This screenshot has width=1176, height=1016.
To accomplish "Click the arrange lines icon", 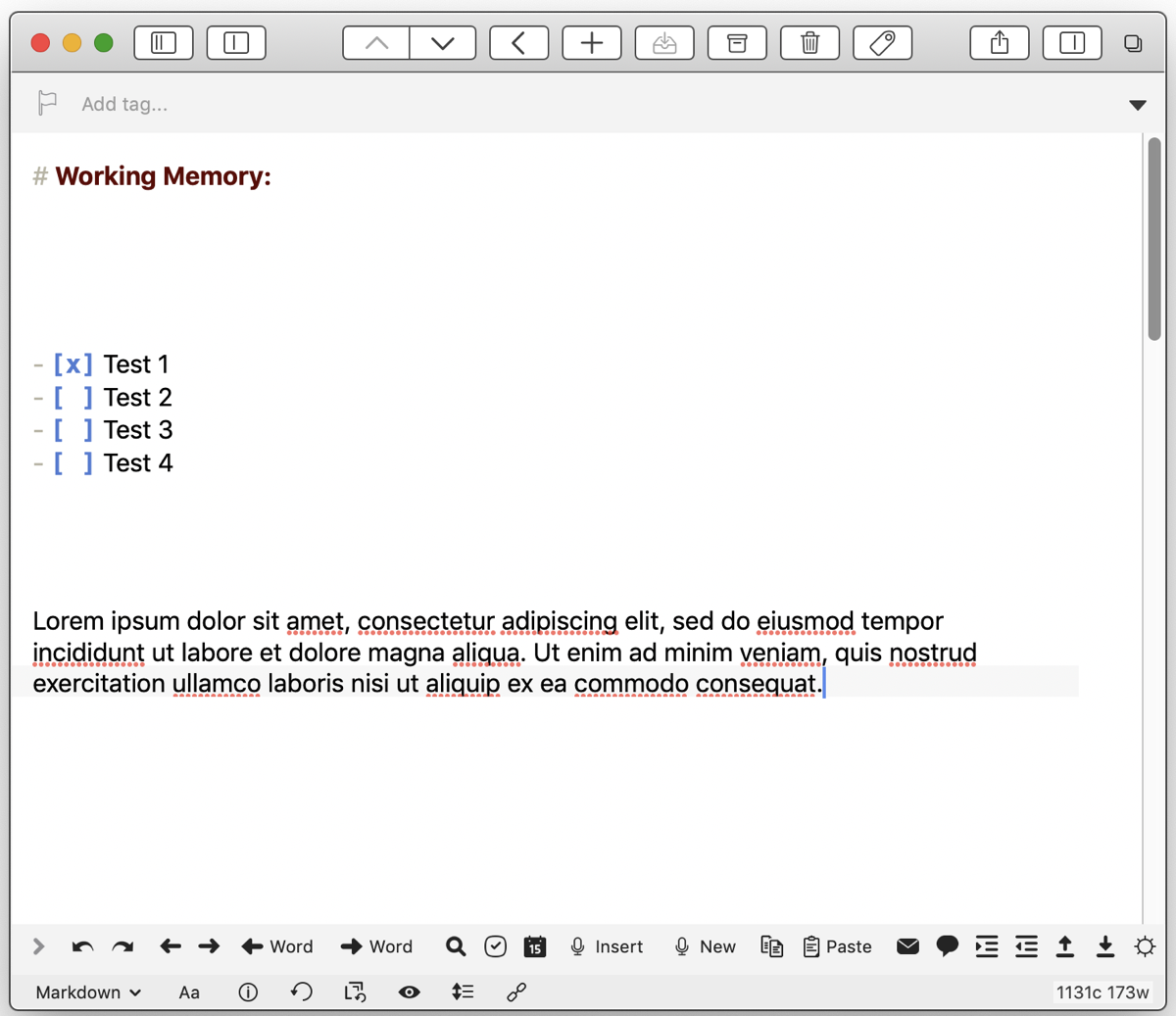I will coord(463,992).
